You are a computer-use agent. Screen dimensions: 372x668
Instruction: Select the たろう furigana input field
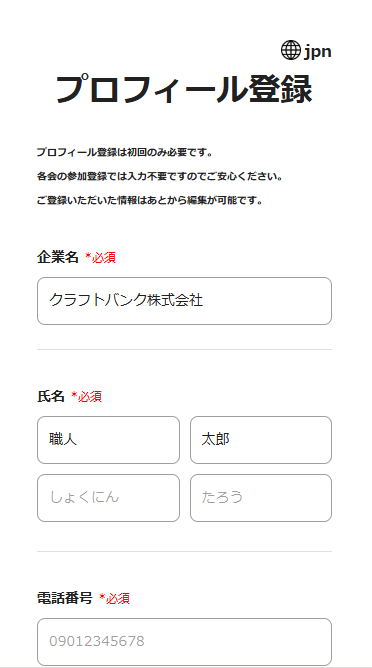[x=261, y=498]
